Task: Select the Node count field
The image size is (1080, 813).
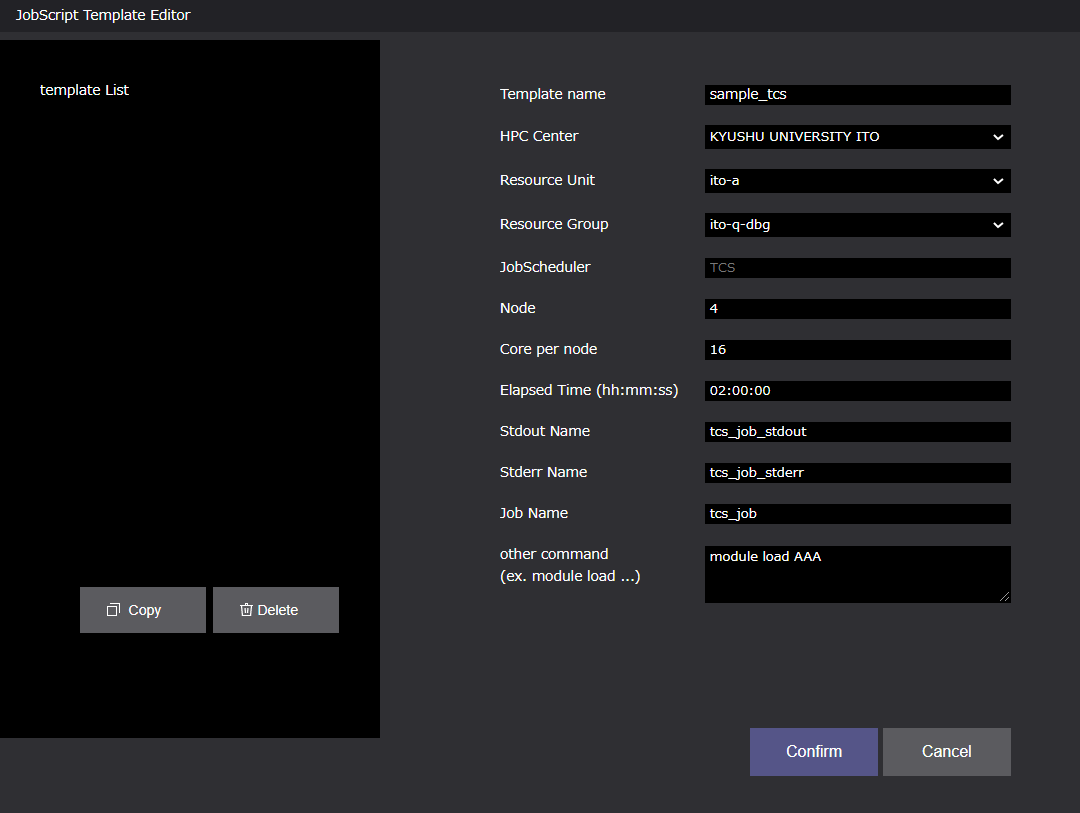Action: pyautogui.click(x=857, y=309)
